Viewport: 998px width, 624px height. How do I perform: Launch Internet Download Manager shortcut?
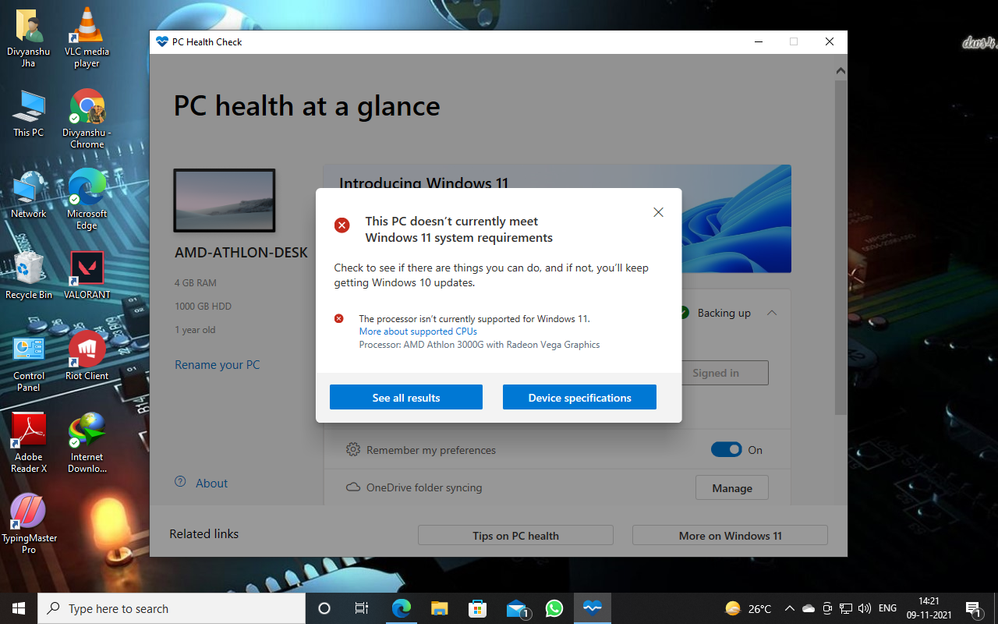pos(87,443)
